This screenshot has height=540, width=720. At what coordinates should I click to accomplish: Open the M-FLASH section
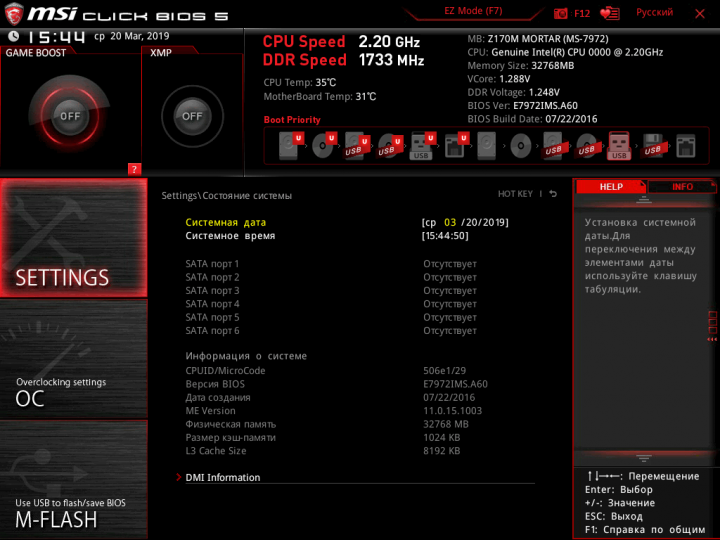73,479
